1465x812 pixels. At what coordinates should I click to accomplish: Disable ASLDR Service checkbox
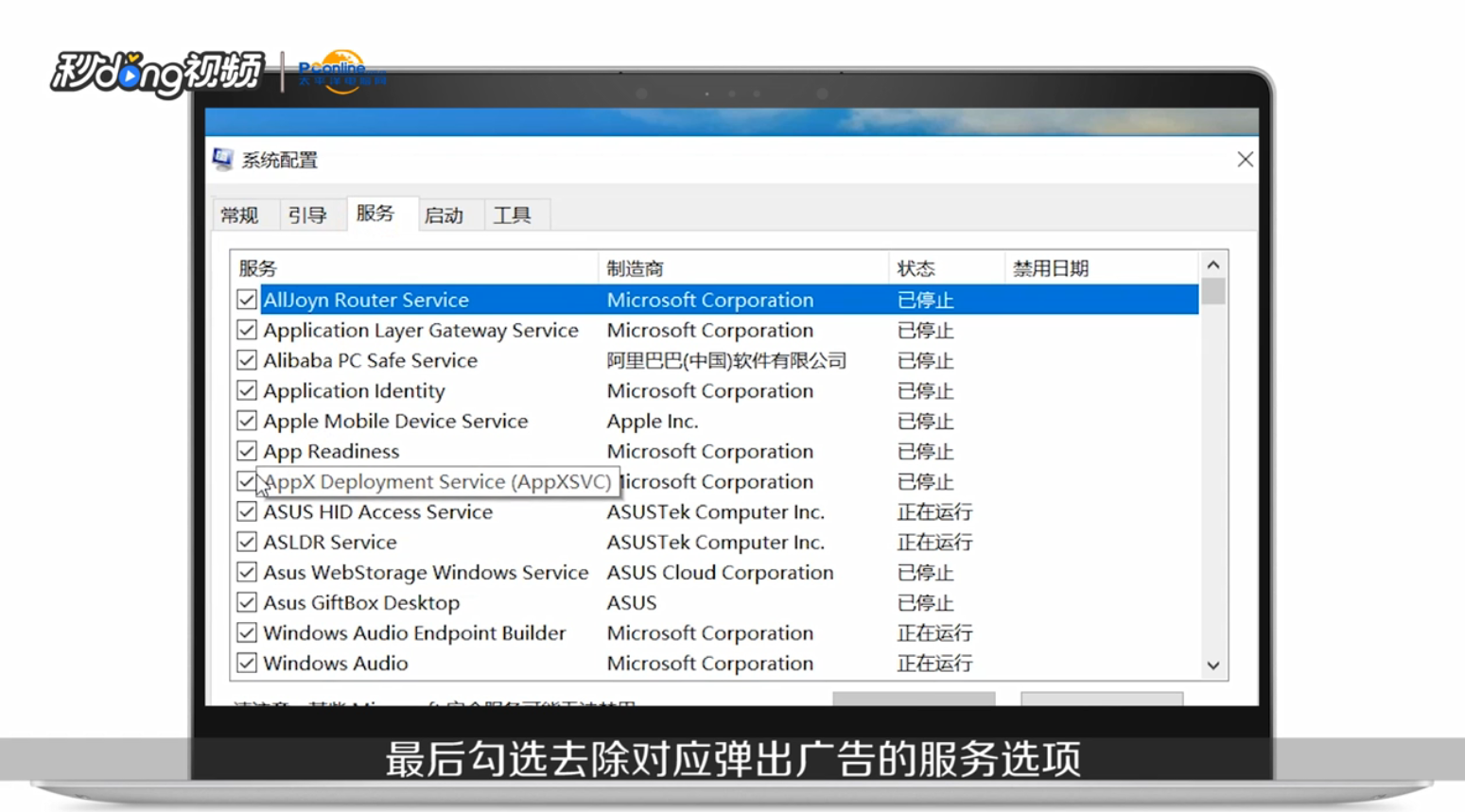(x=247, y=542)
